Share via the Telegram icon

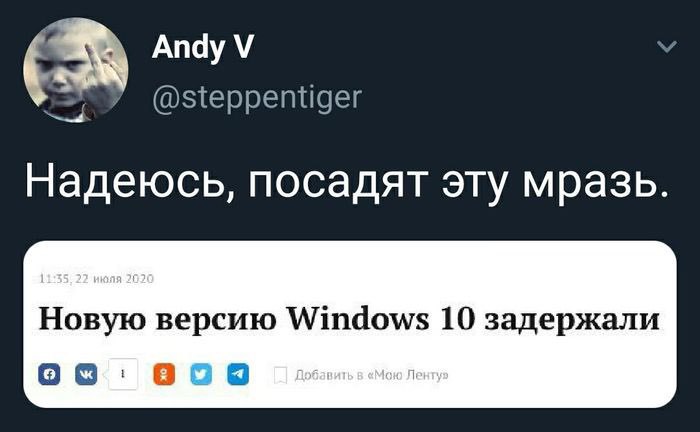pyautogui.click(x=238, y=374)
